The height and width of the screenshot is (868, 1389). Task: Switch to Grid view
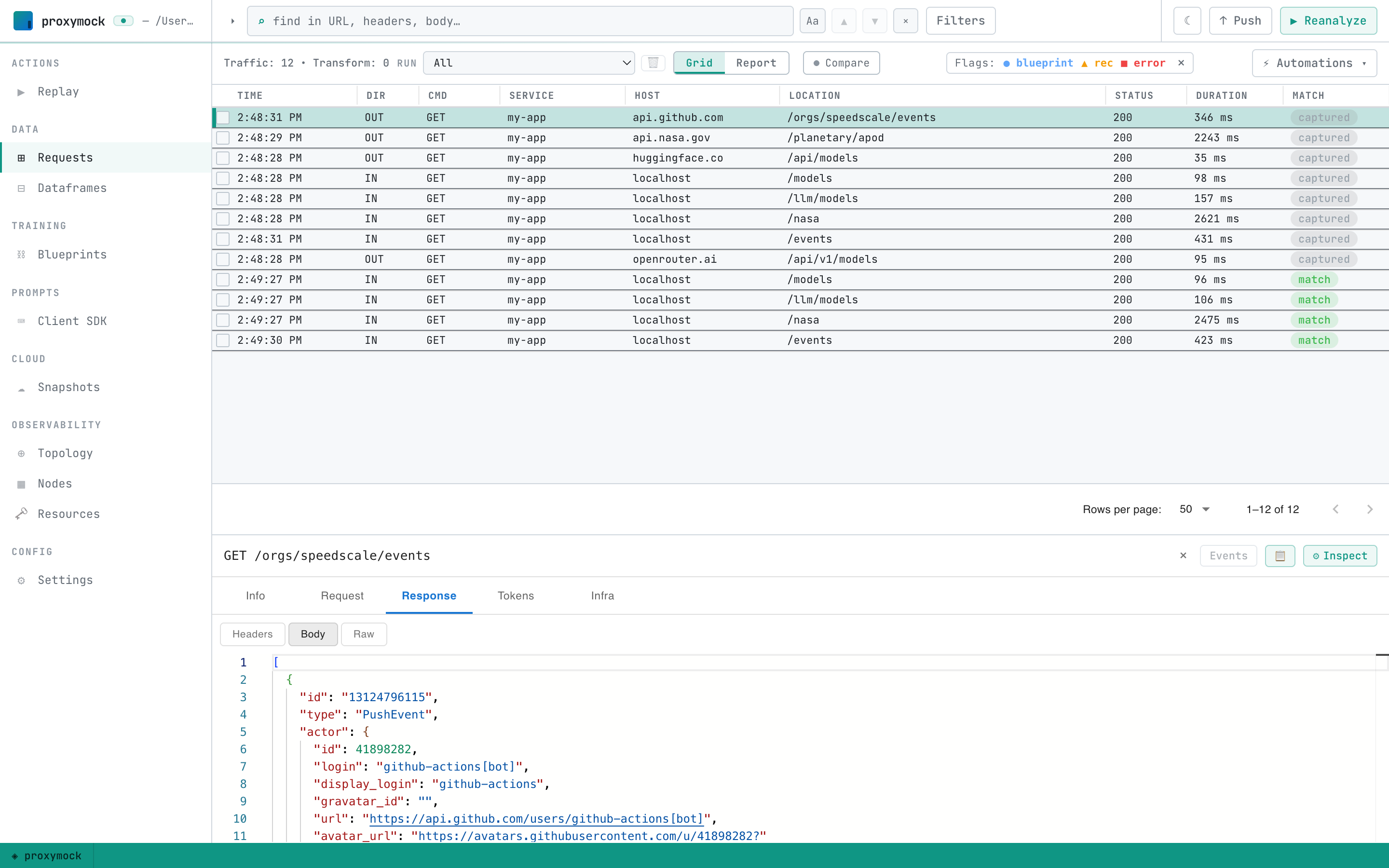(699, 63)
